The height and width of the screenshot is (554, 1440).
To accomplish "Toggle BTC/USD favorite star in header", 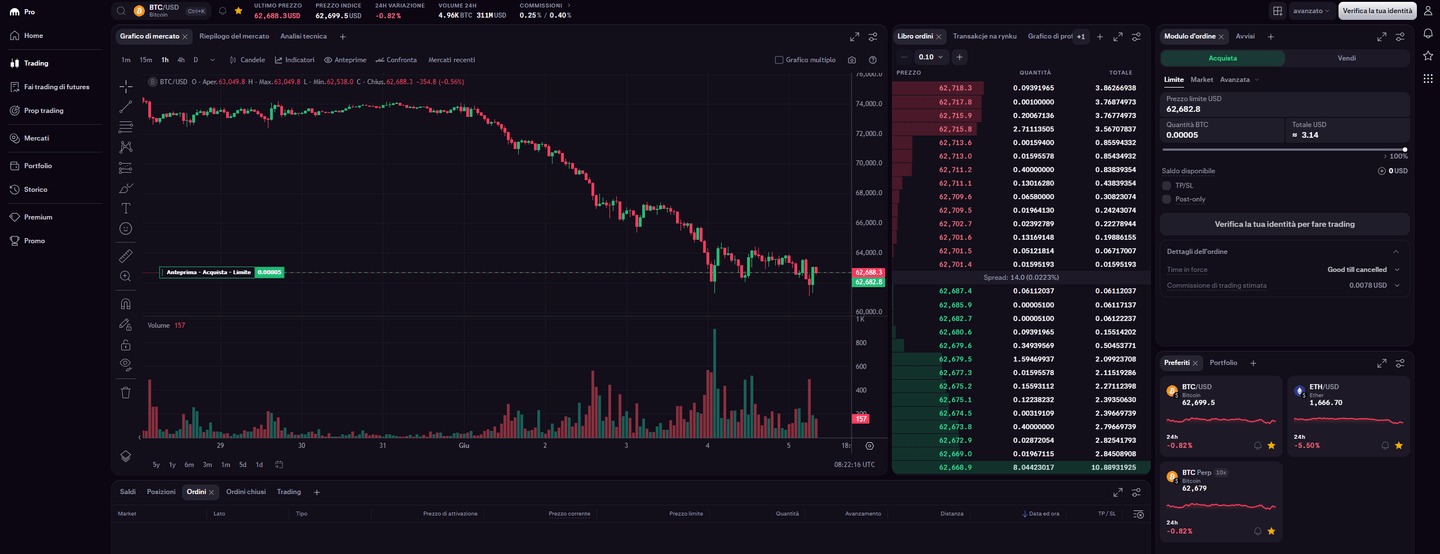I will coord(238,11).
